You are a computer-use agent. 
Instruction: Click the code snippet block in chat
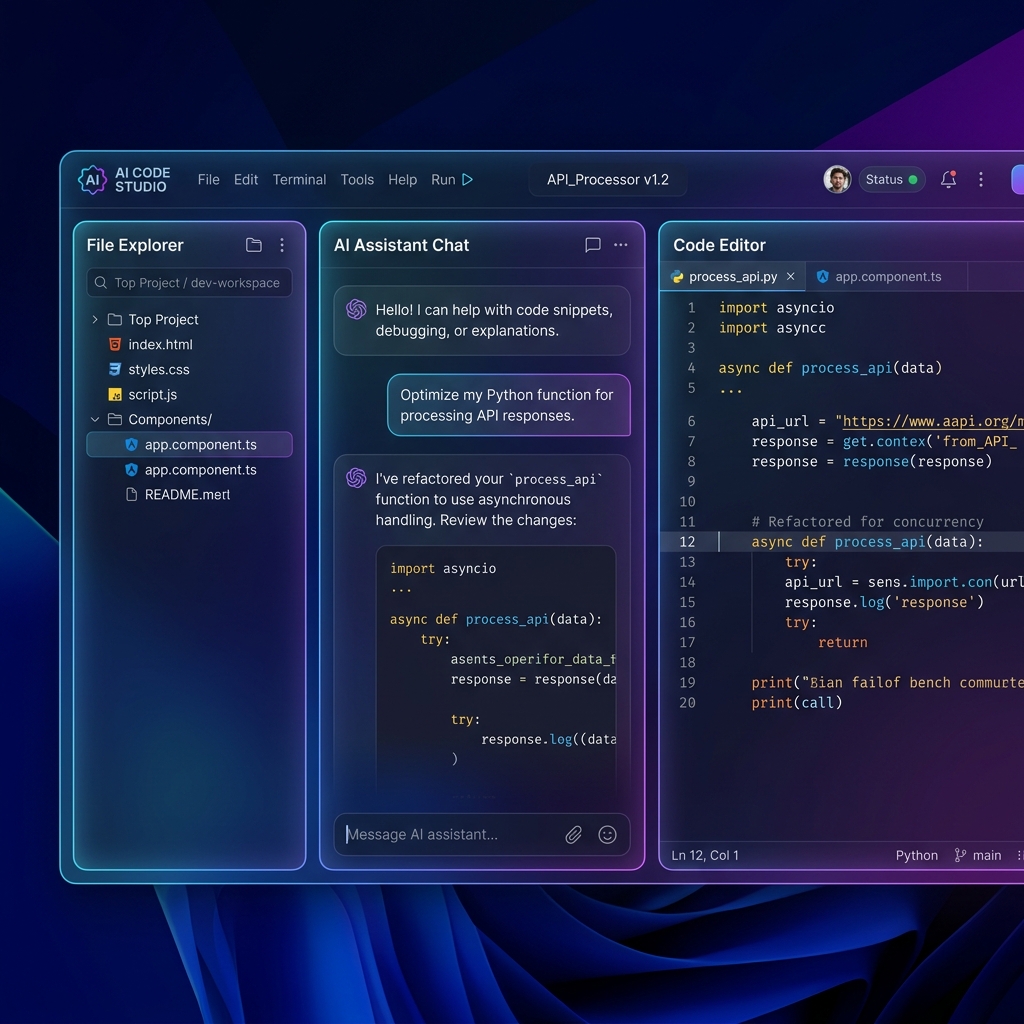[496, 669]
